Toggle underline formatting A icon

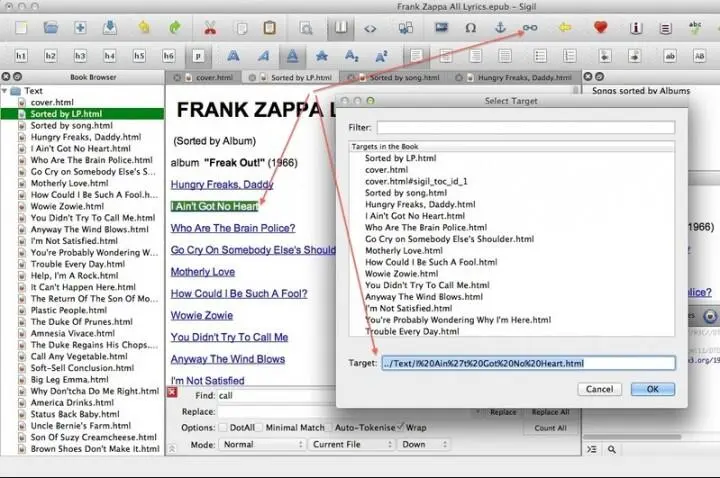[292, 56]
